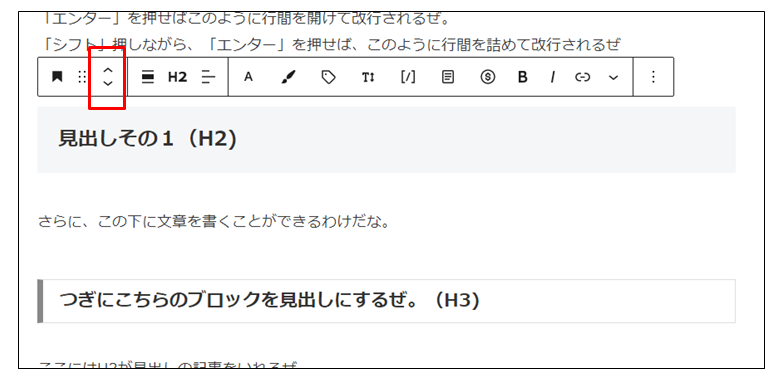The width and height of the screenshot is (782, 385).
Task: Insert a link with the chain icon
Action: point(583,77)
